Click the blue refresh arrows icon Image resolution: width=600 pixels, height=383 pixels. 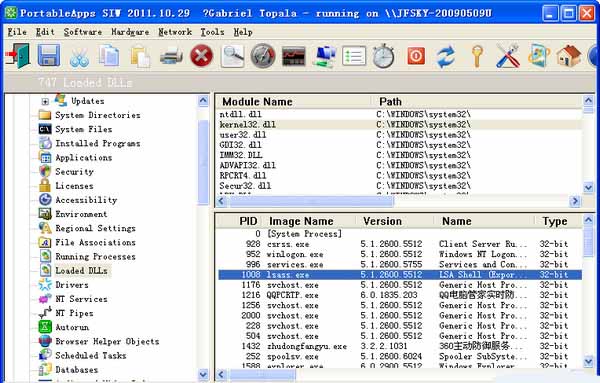(446, 57)
